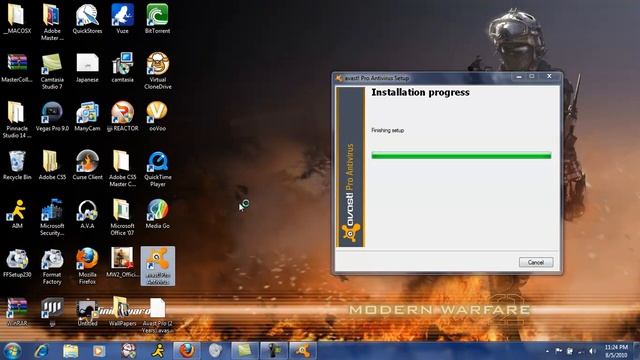Launch Internet Explorer from the taskbar
640x360 pixels.
pos(41,351)
